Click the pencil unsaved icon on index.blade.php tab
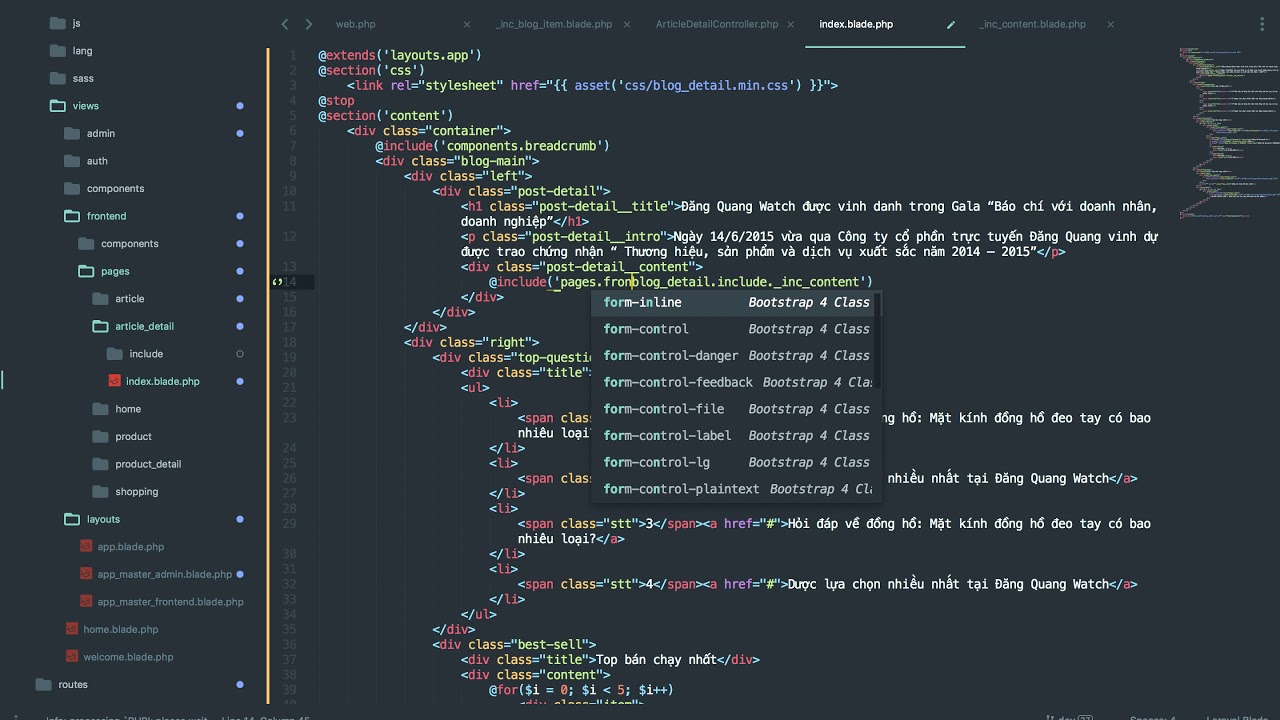Image resolution: width=1280 pixels, height=720 pixels. [x=951, y=24]
